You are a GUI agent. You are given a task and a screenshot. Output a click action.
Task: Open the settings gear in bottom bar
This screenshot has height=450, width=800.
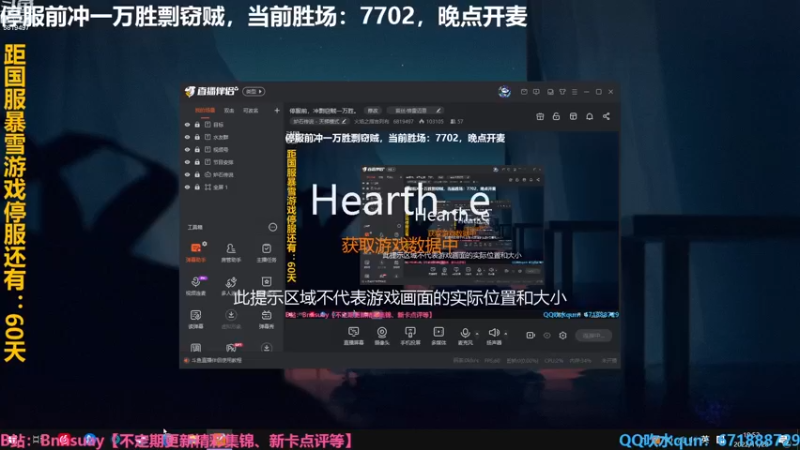click(x=563, y=335)
